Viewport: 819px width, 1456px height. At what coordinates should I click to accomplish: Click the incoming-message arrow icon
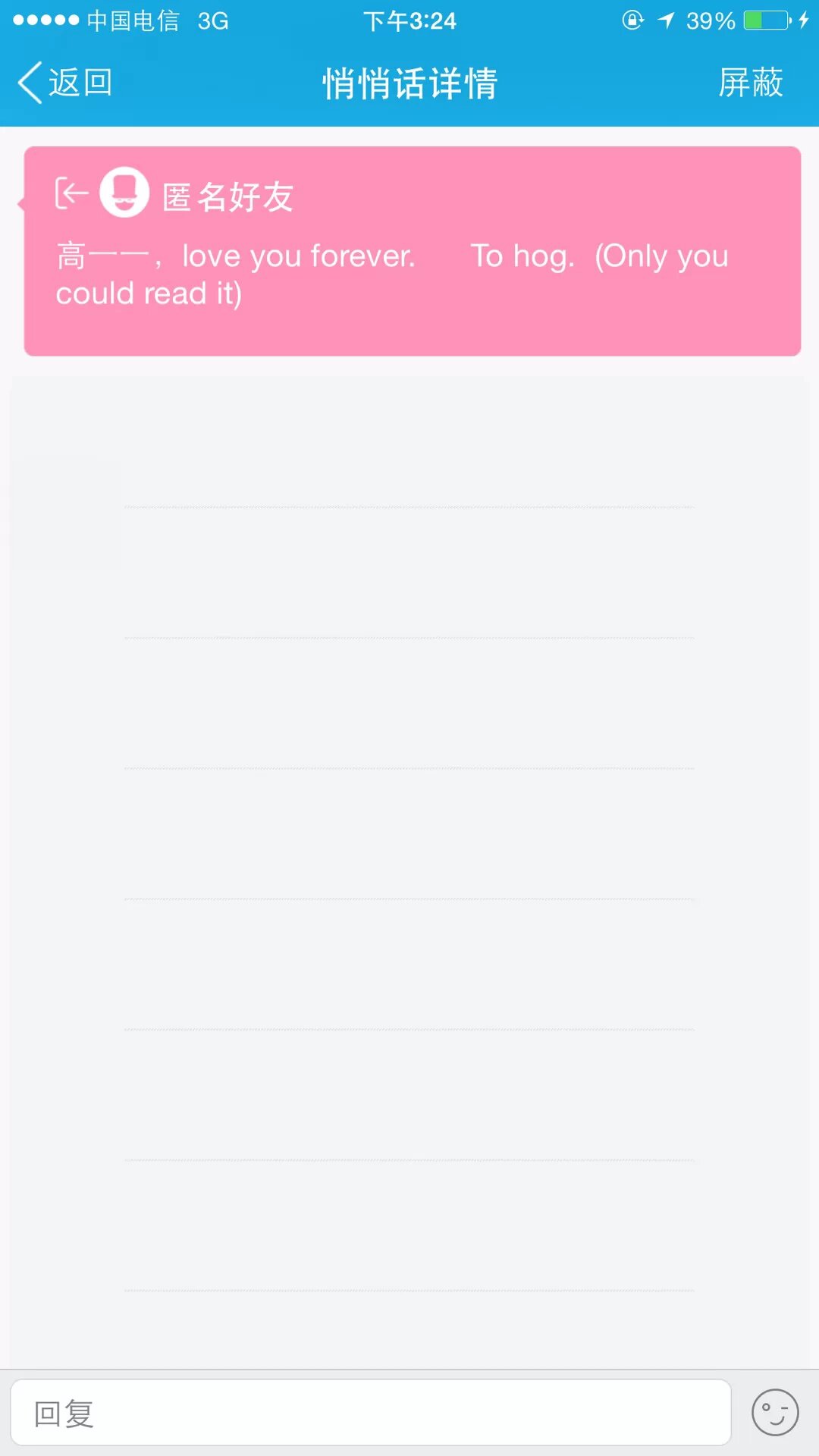click(x=71, y=193)
